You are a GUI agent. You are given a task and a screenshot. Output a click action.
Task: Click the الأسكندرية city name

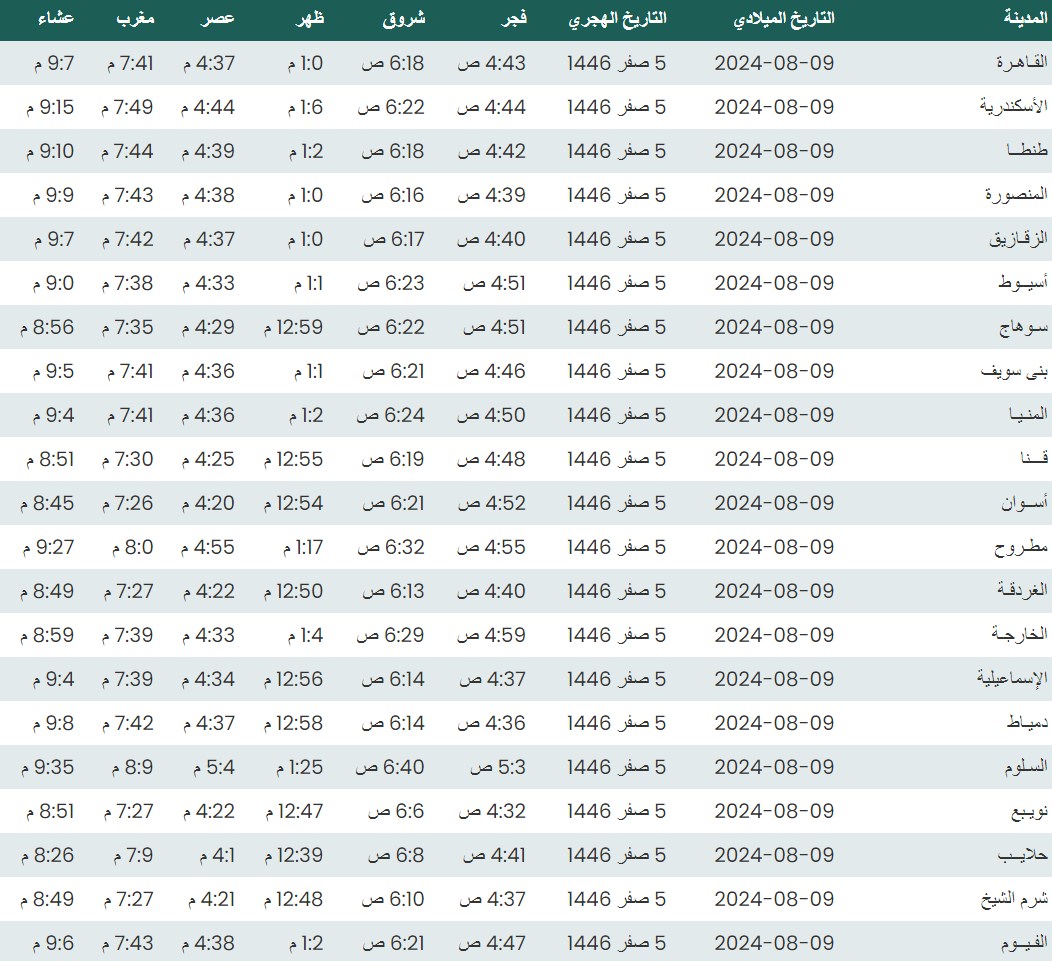point(1013,107)
